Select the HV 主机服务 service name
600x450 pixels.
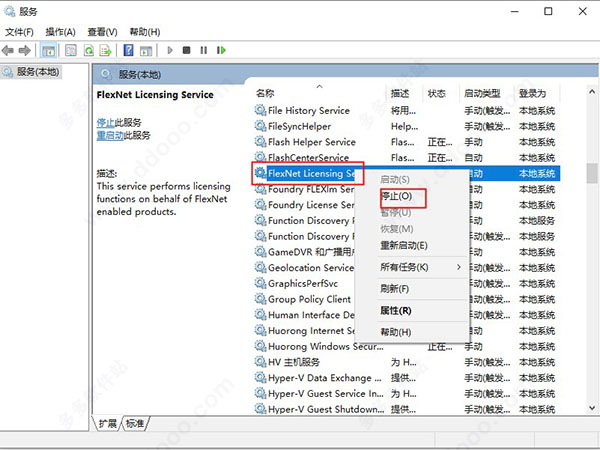293,362
